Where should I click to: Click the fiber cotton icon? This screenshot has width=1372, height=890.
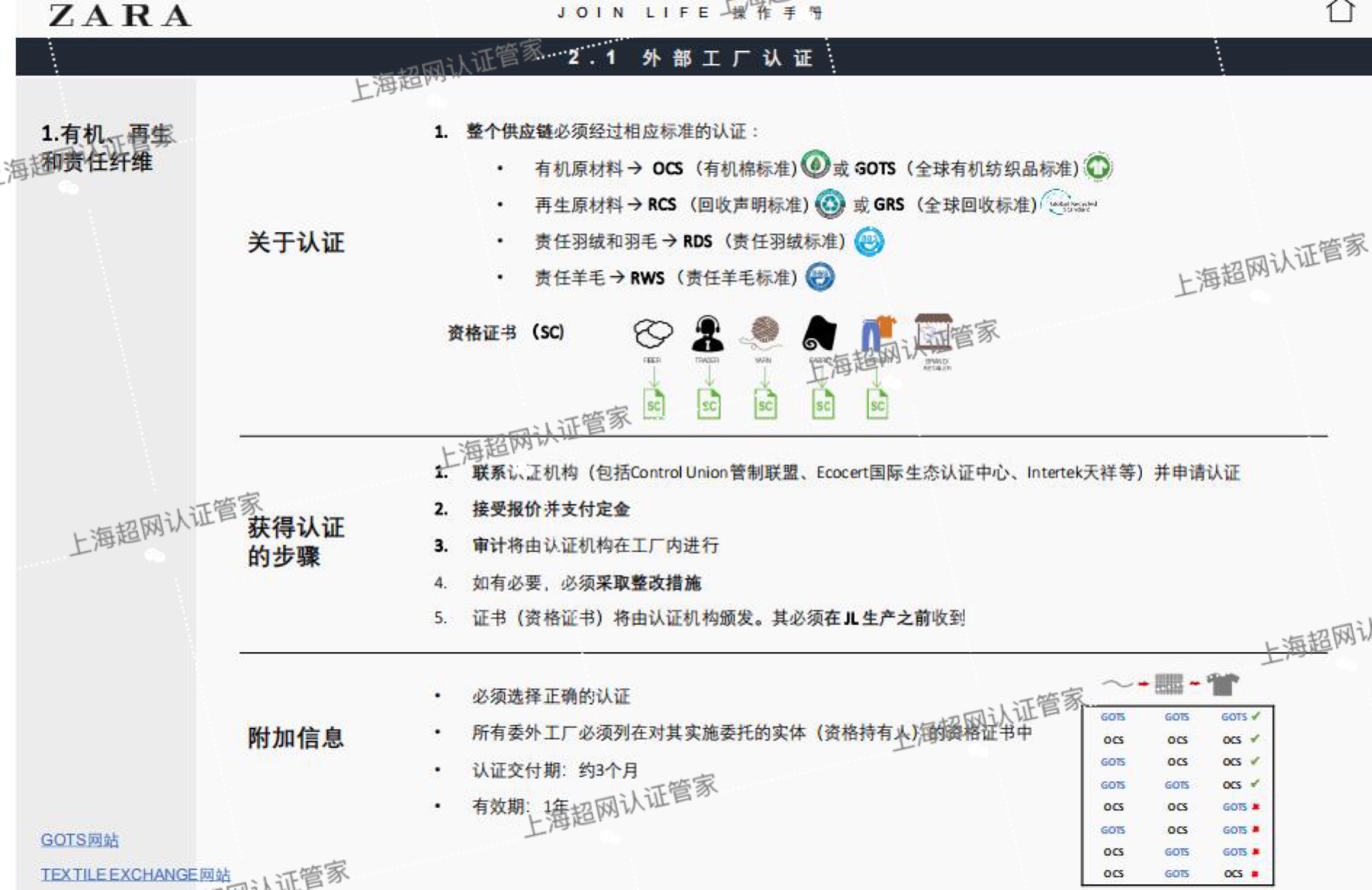tap(652, 334)
